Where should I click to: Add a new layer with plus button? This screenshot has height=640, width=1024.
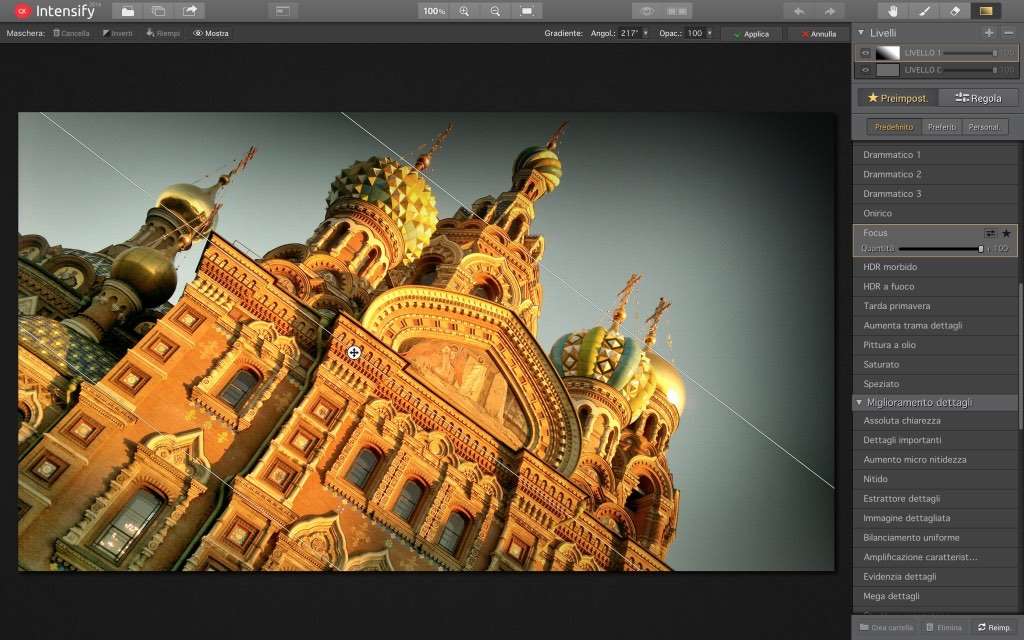point(989,33)
